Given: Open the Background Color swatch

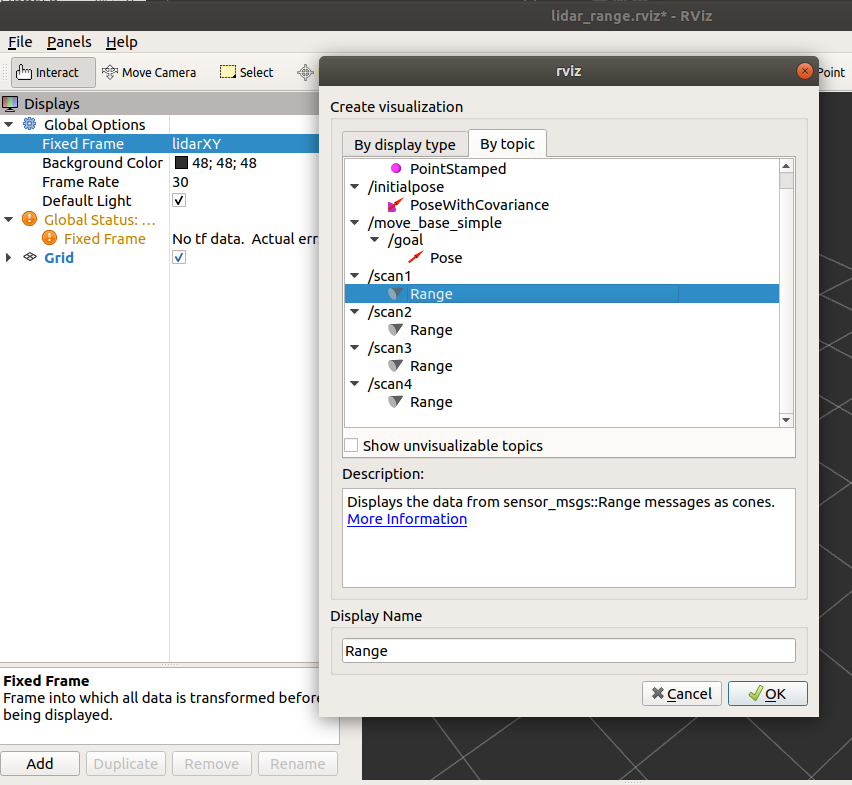Looking at the screenshot, I should pyautogui.click(x=181, y=162).
